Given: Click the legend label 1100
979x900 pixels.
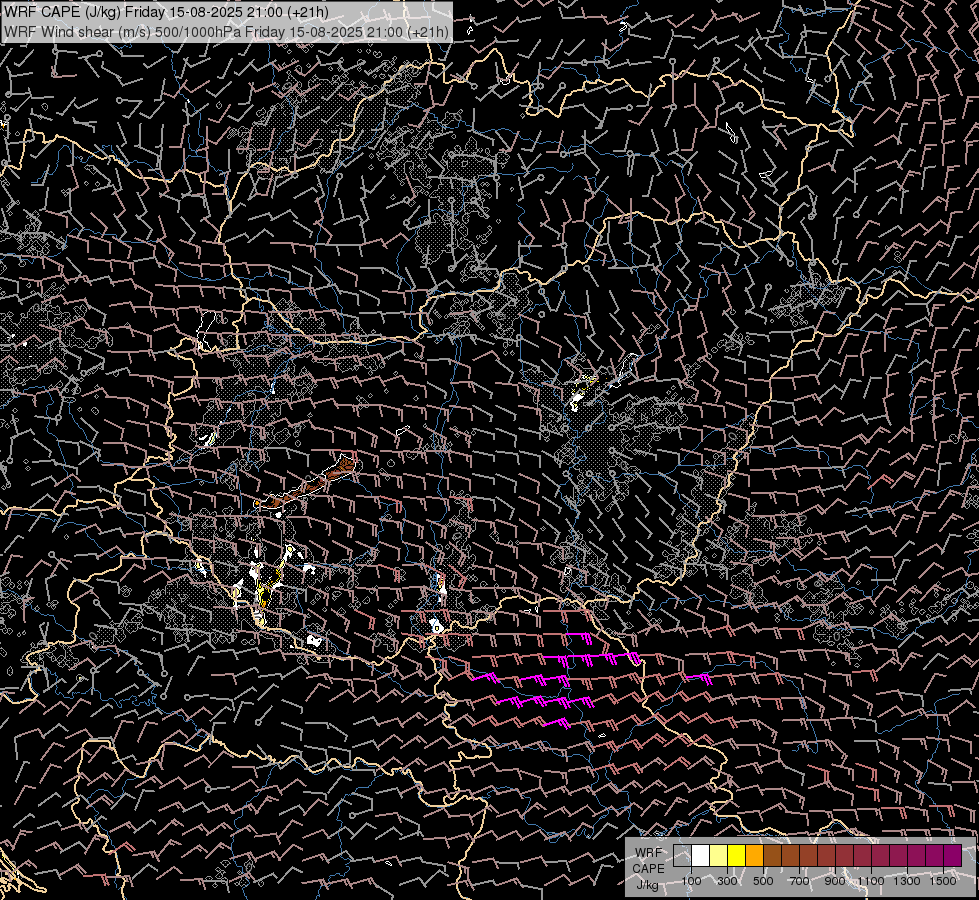Looking at the screenshot, I should [870, 881].
